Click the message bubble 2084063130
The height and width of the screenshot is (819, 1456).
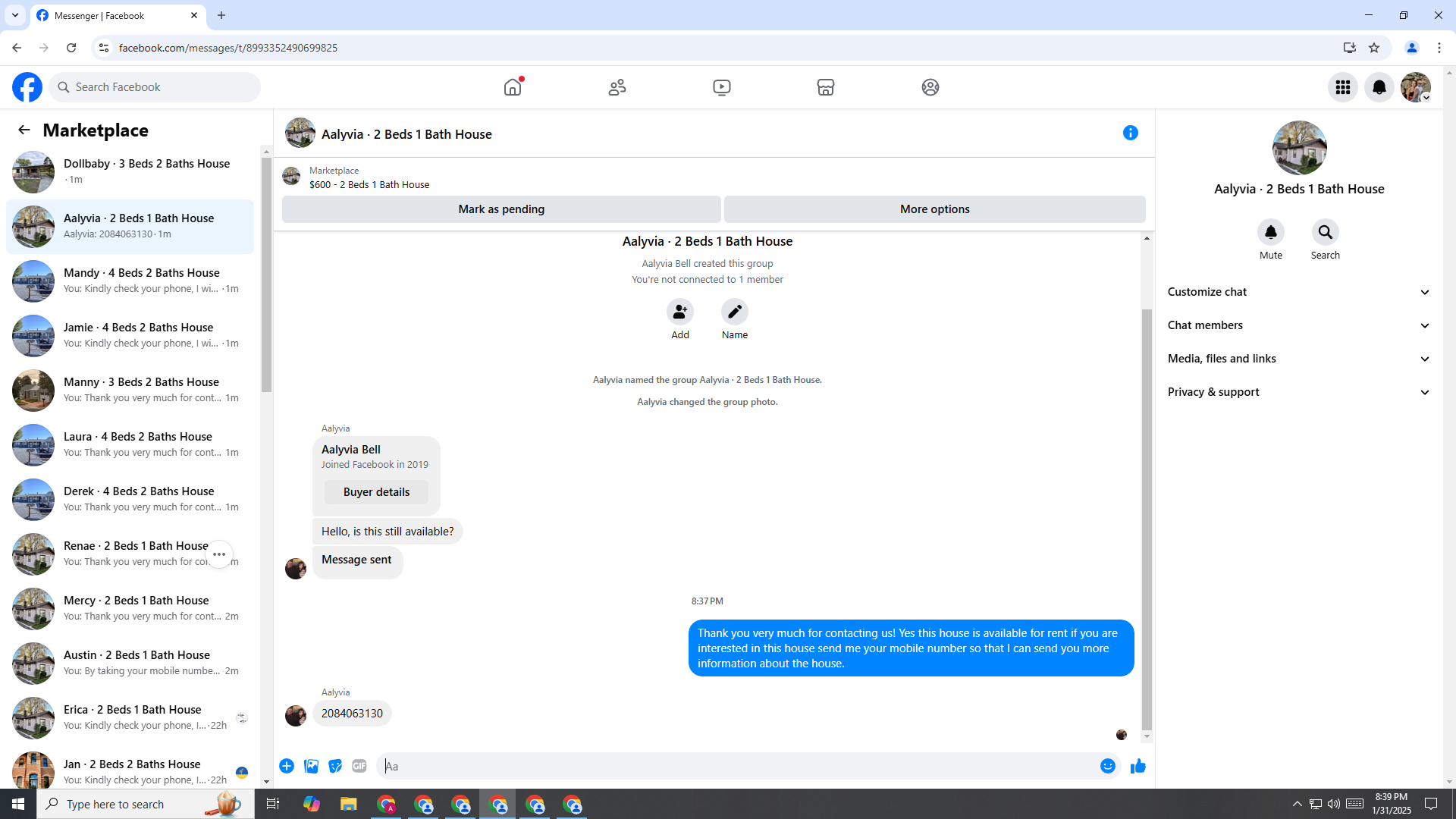352,714
